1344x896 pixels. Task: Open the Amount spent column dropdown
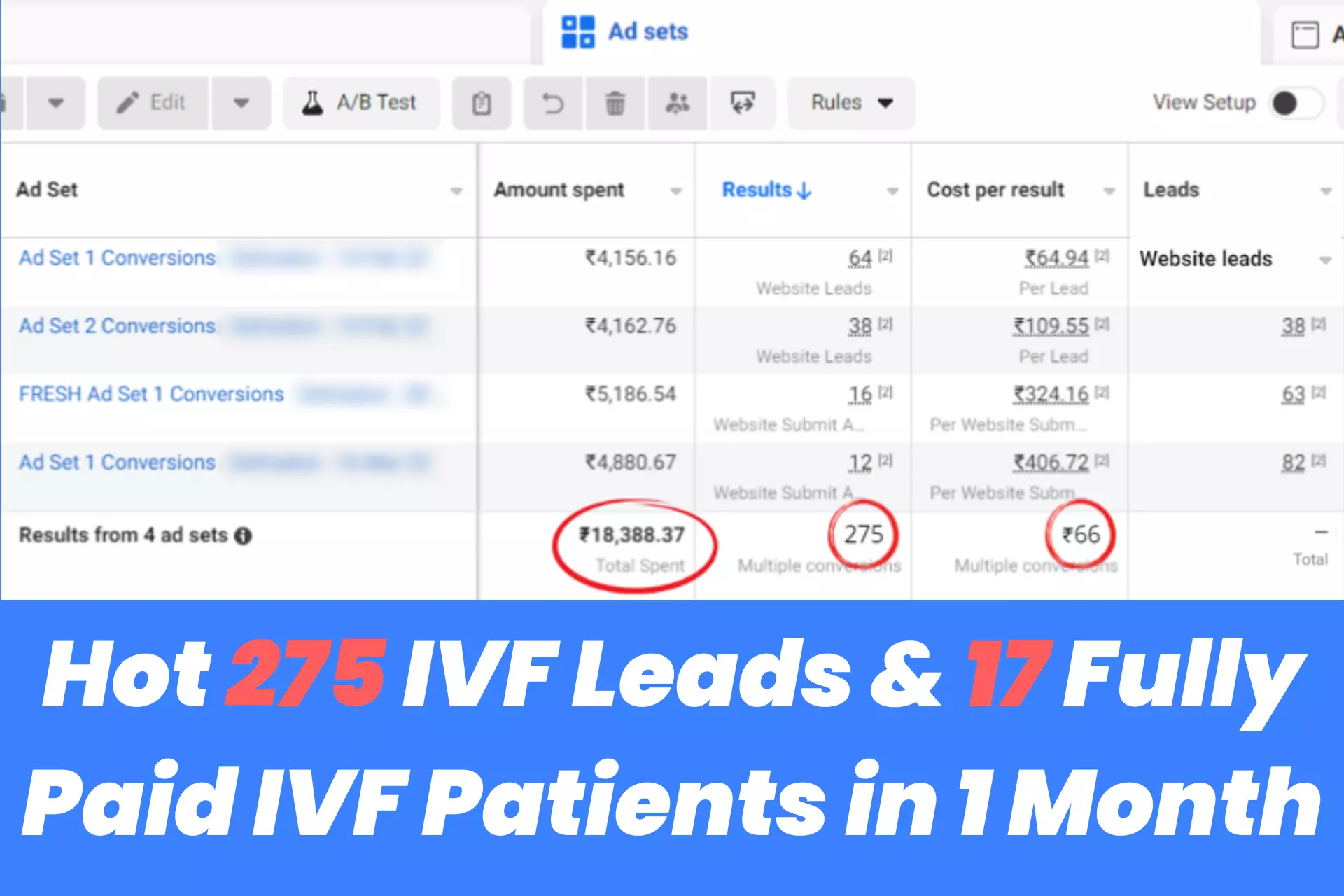(675, 191)
